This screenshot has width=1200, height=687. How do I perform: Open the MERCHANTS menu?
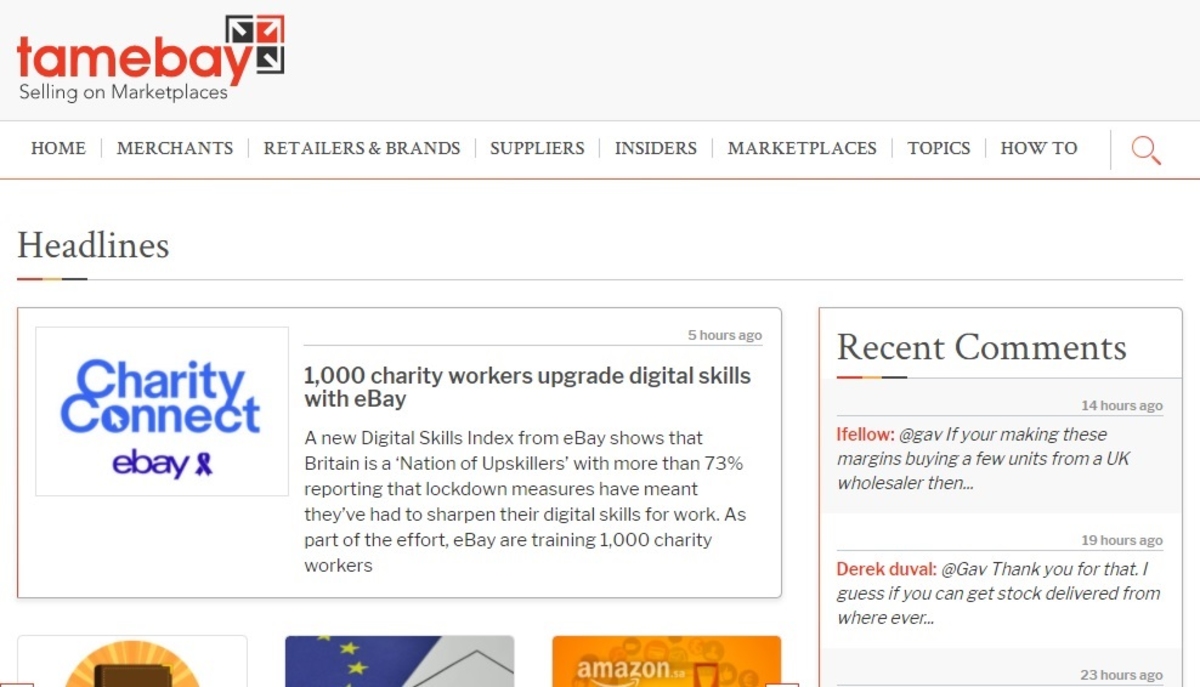click(x=175, y=148)
